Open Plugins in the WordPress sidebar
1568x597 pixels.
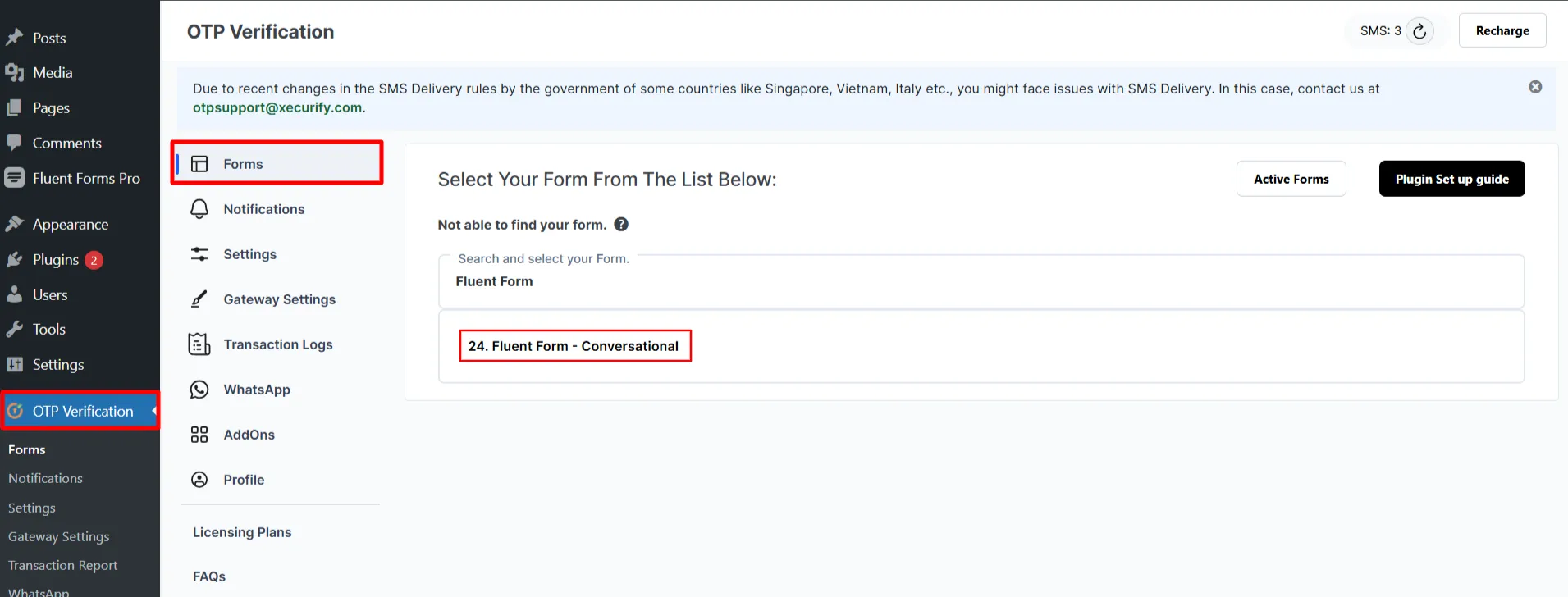point(56,260)
